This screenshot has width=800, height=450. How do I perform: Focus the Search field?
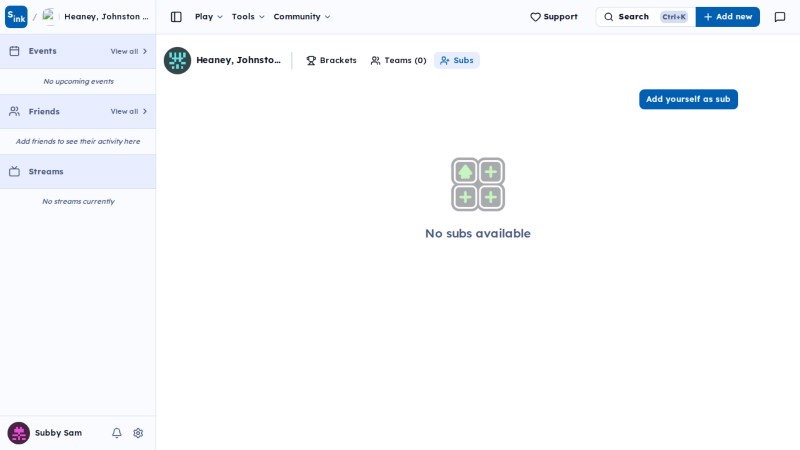tap(645, 17)
